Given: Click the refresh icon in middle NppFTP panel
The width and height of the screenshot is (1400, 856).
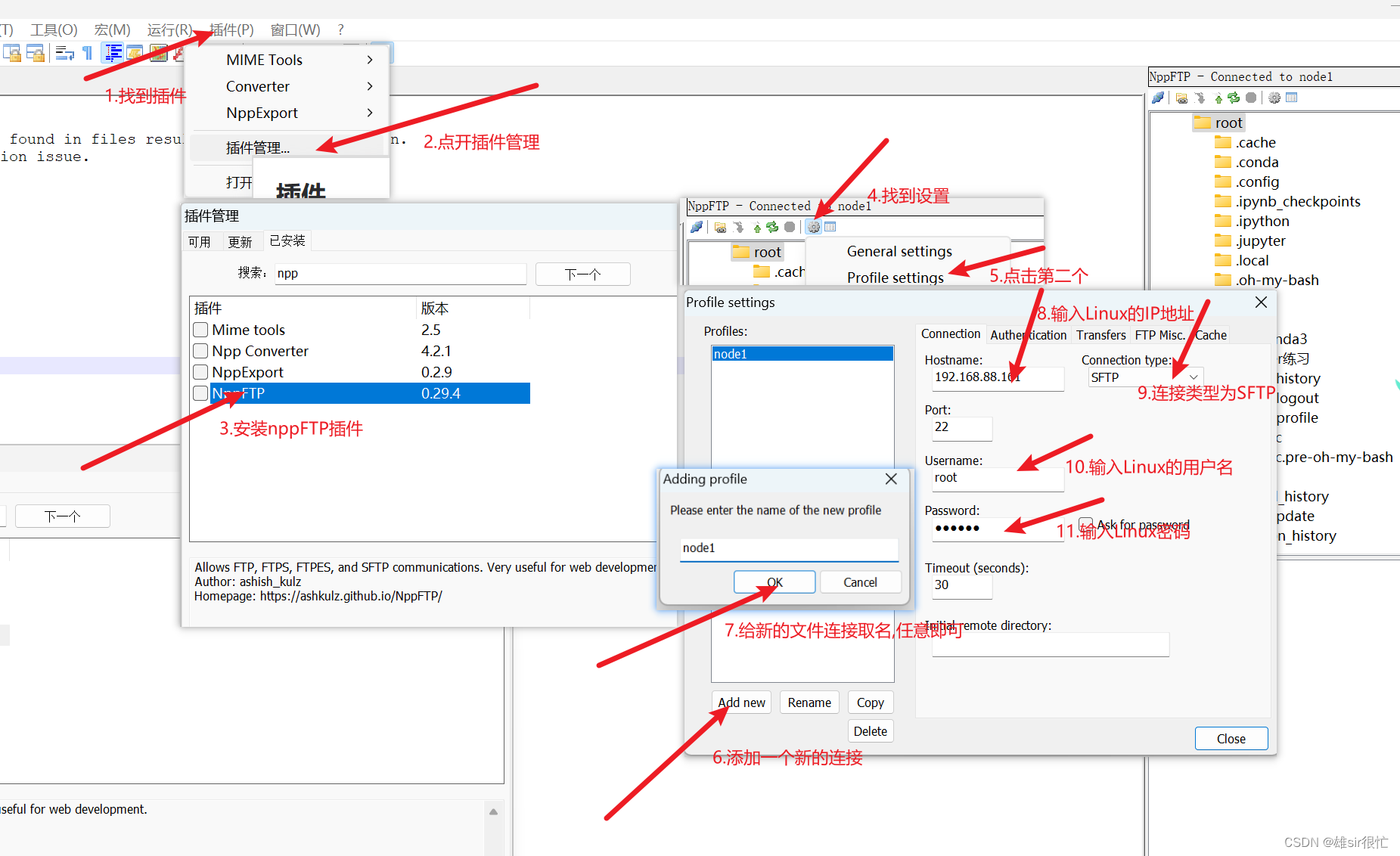Looking at the screenshot, I should point(772,227).
